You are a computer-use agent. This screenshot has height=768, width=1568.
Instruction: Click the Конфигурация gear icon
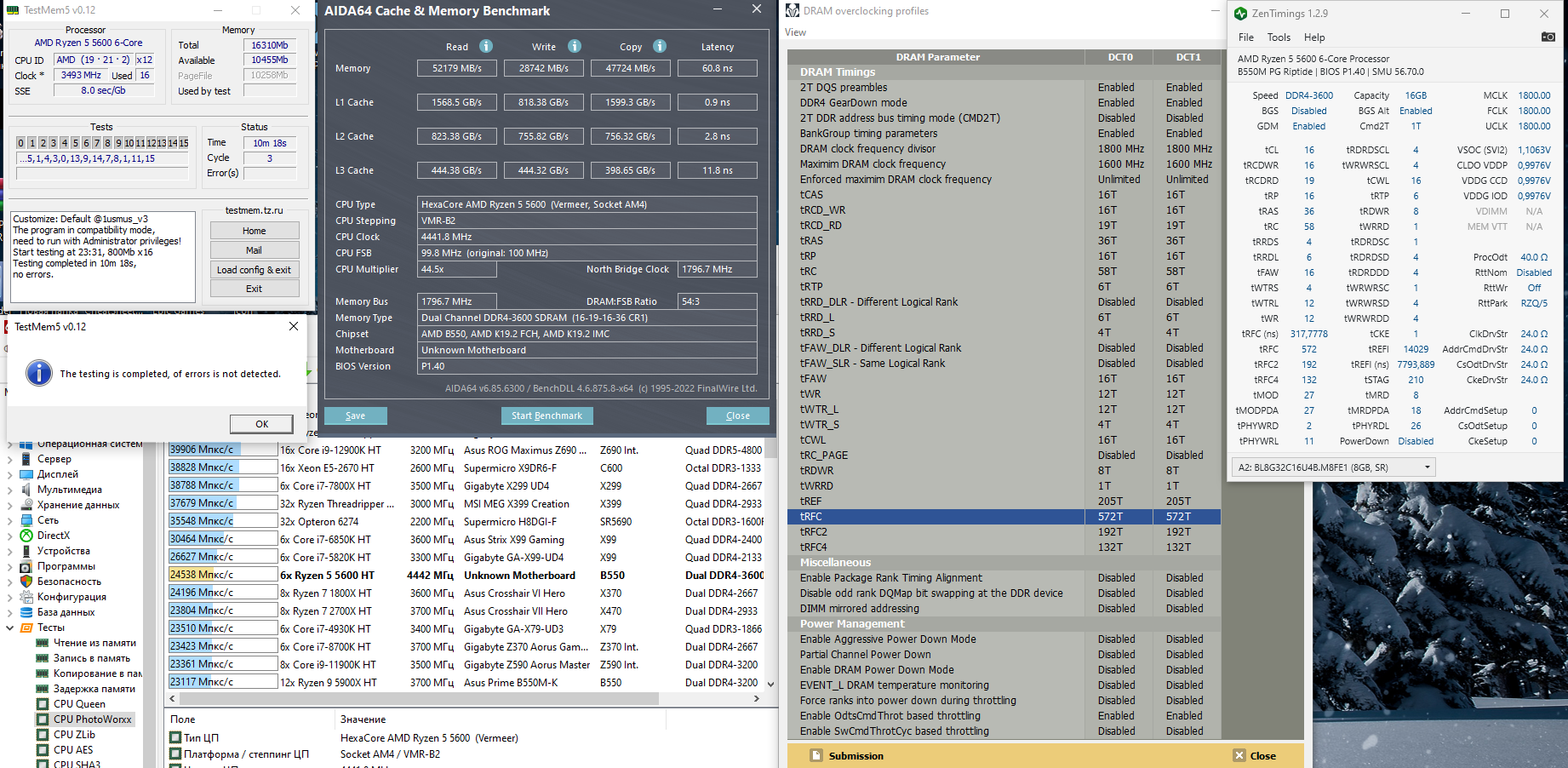[x=26, y=597]
